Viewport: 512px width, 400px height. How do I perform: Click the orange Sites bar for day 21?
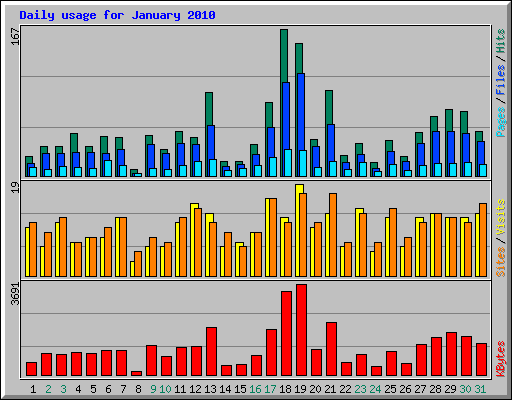(x=333, y=235)
